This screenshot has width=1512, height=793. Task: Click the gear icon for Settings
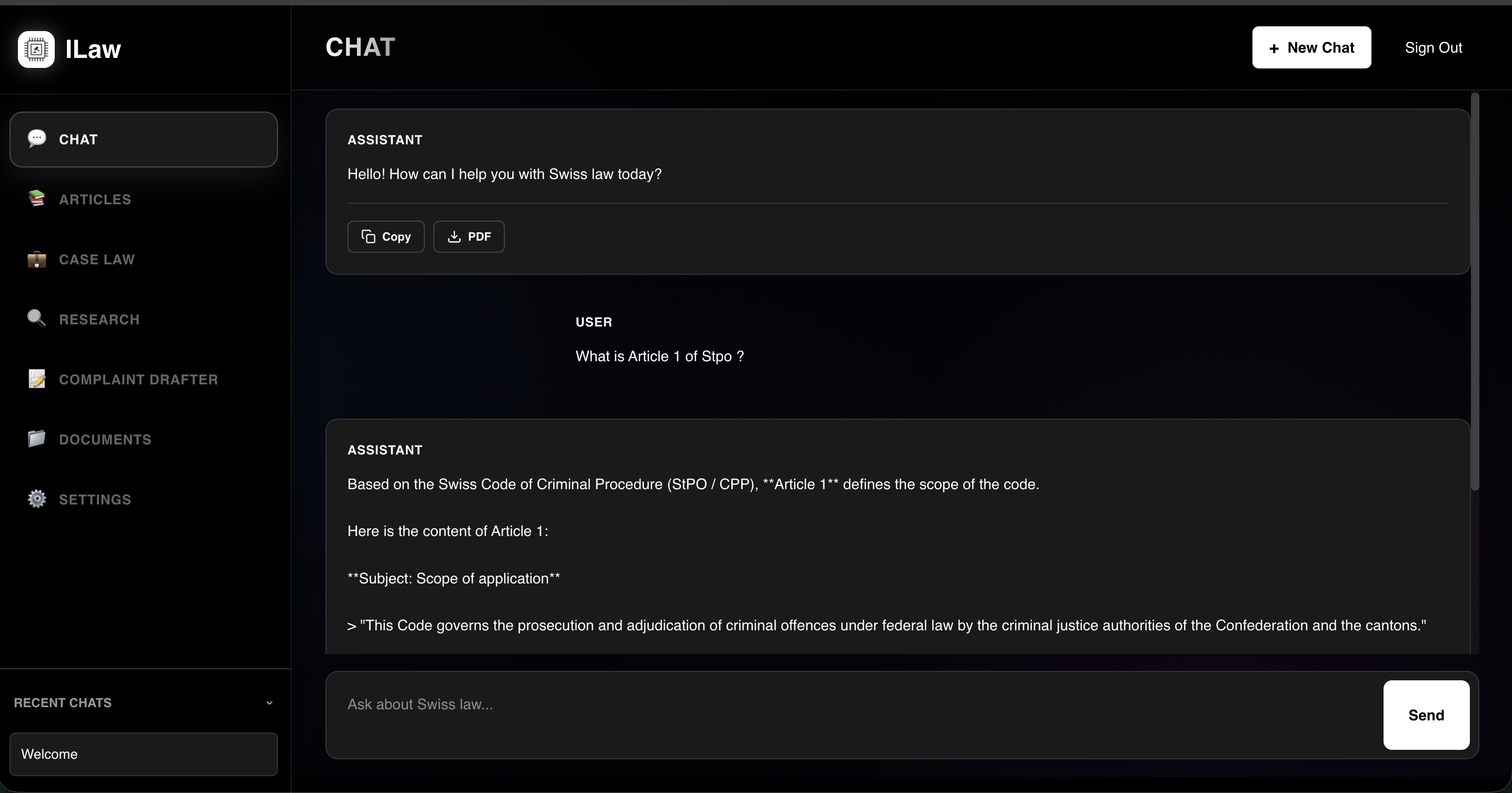pos(36,499)
